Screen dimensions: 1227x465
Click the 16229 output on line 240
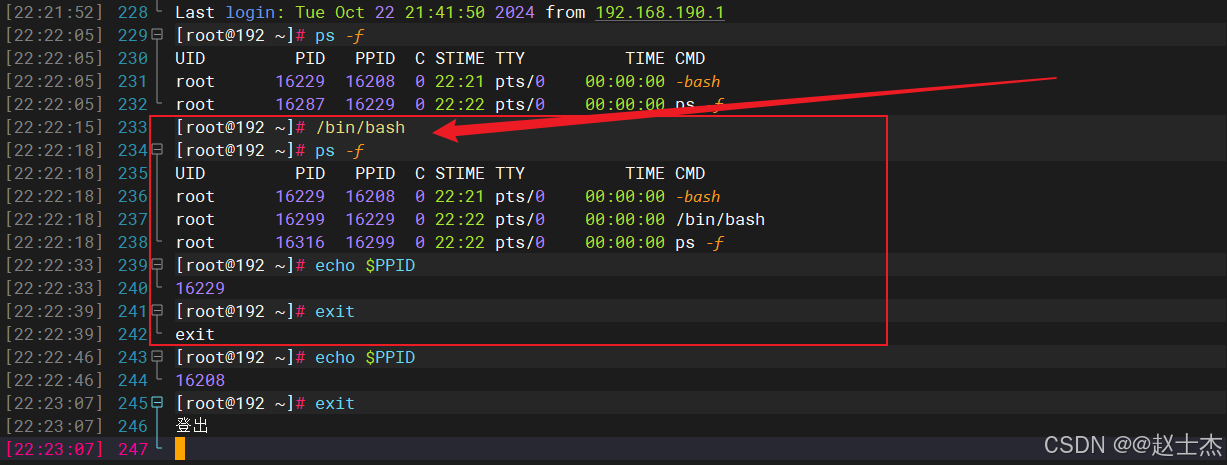point(200,289)
